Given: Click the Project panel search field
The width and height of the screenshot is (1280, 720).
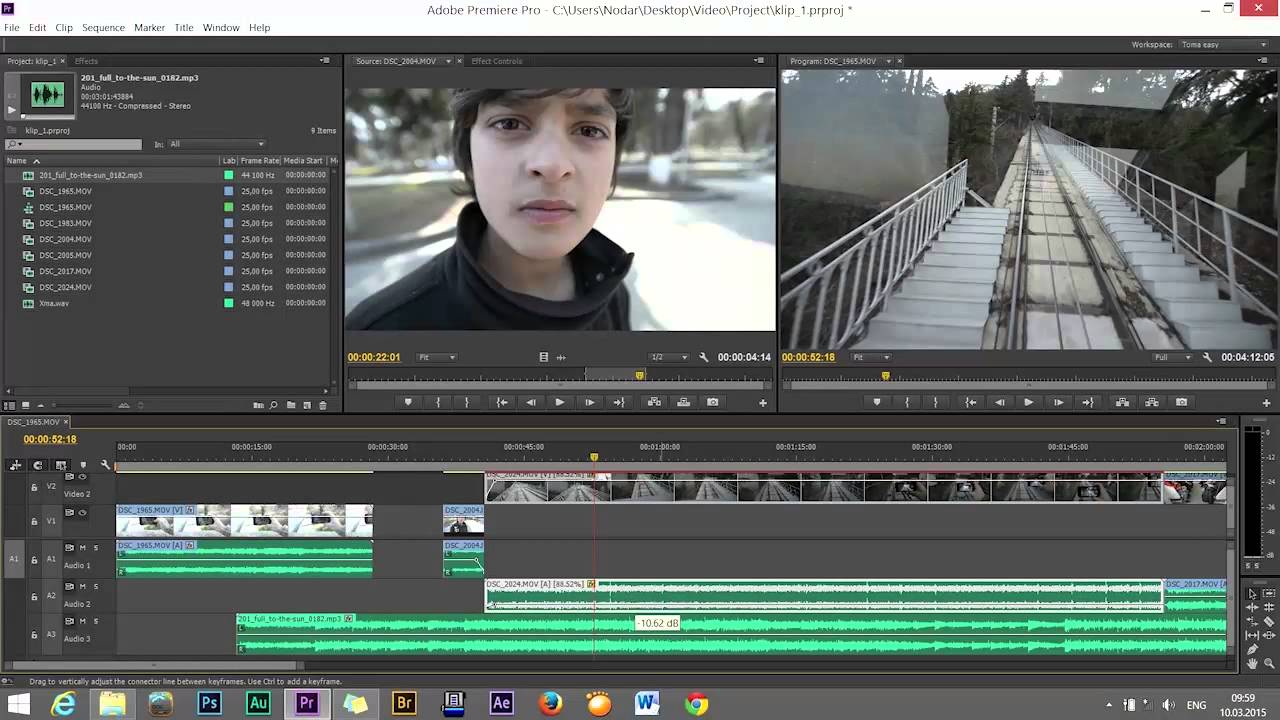Looking at the screenshot, I should click(73, 144).
